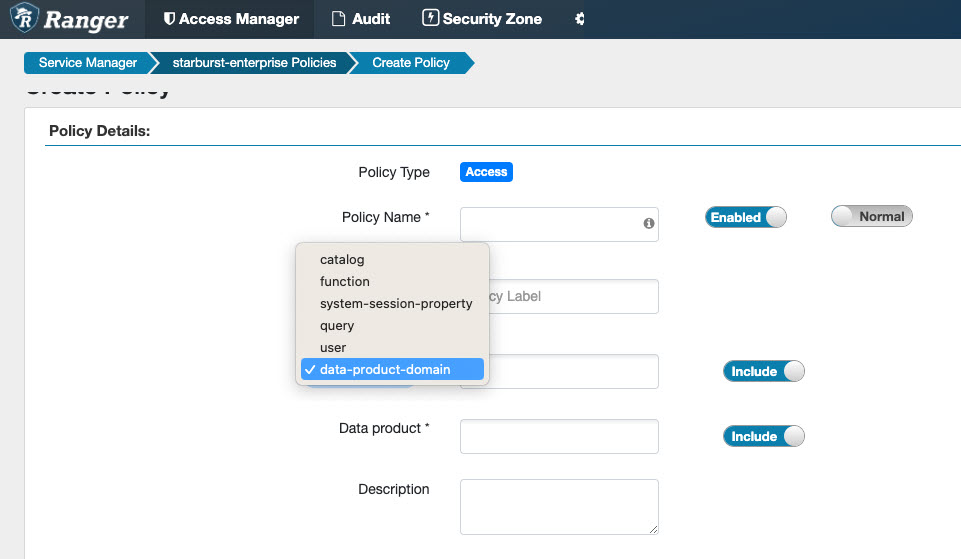Select data-product-domain checked option

click(392, 370)
